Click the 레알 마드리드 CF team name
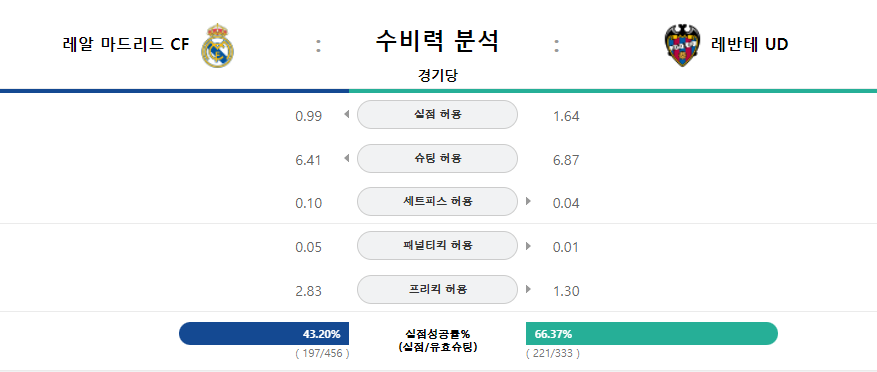This screenshot has width=877, height=372. 127,45
